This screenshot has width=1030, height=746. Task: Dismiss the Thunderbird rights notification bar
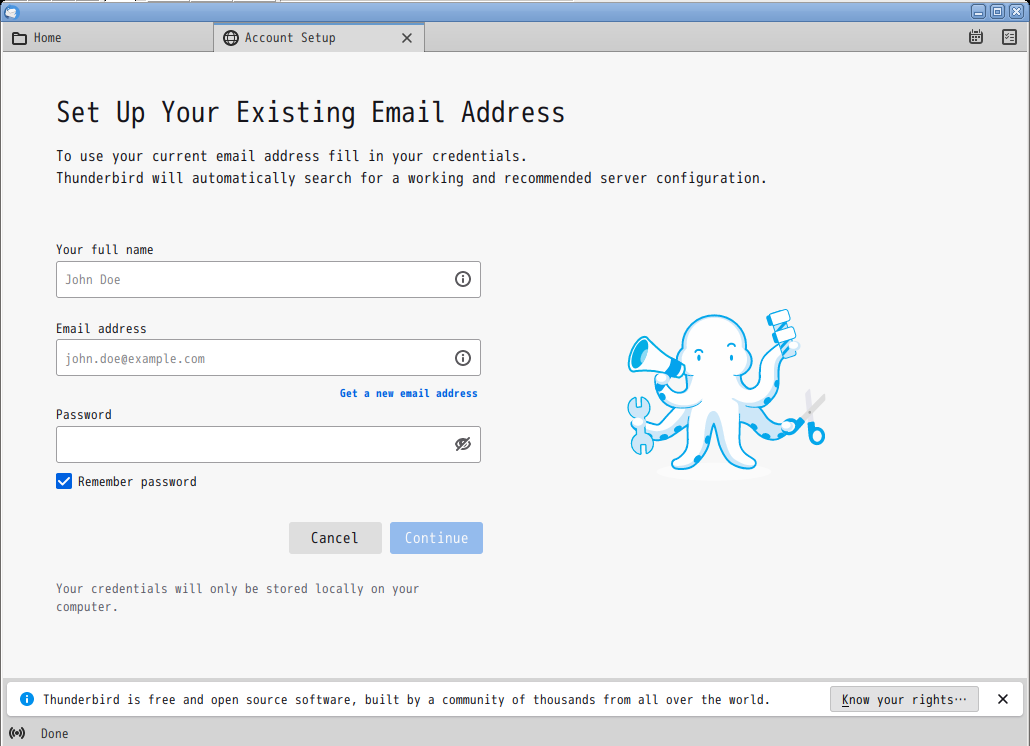[x=1003, y=699]
